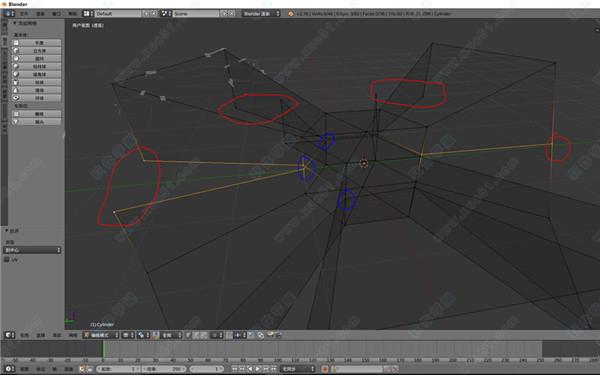Add new scene with plus button
The height and width of the screenshot is (375, 600).
point(225,13)
